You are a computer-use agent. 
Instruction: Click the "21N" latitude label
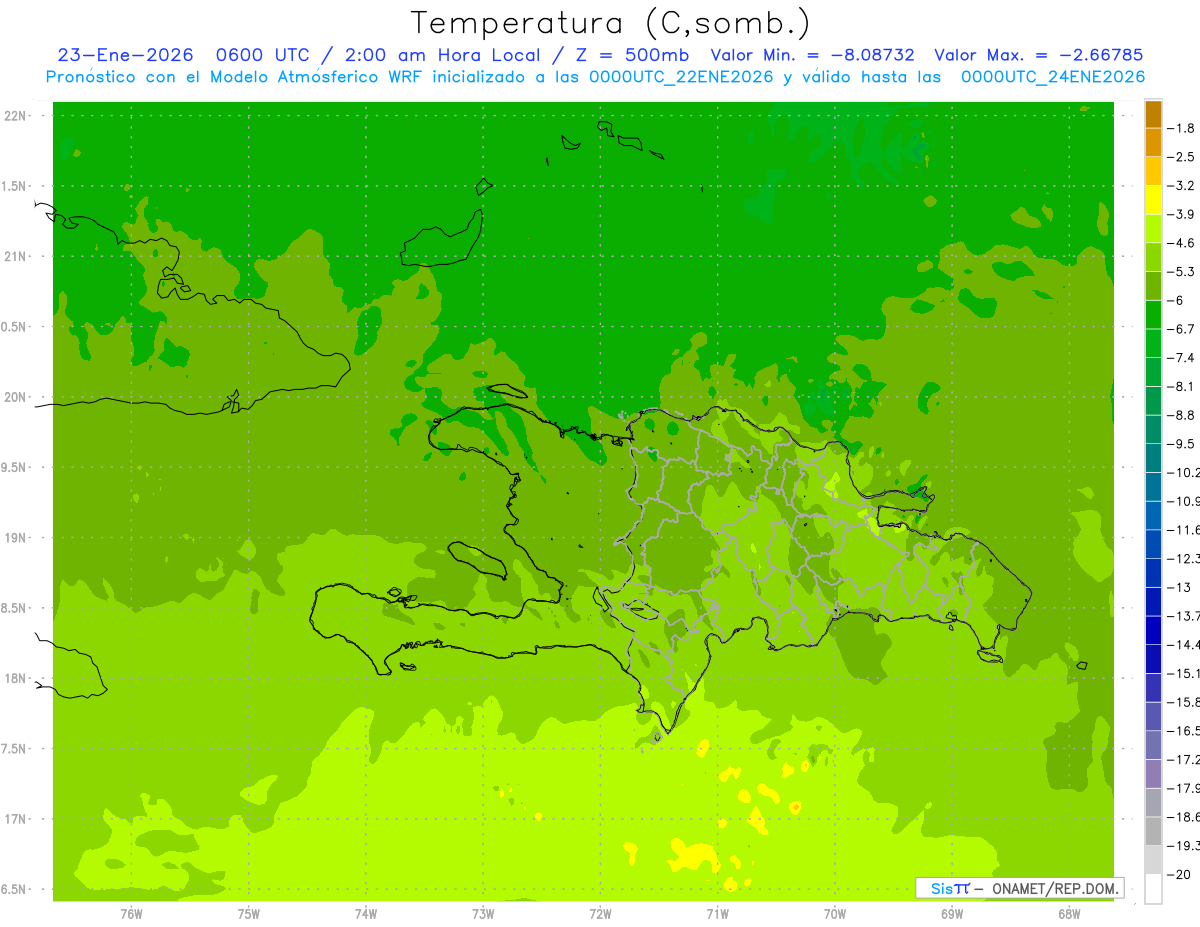coord(15,257)
